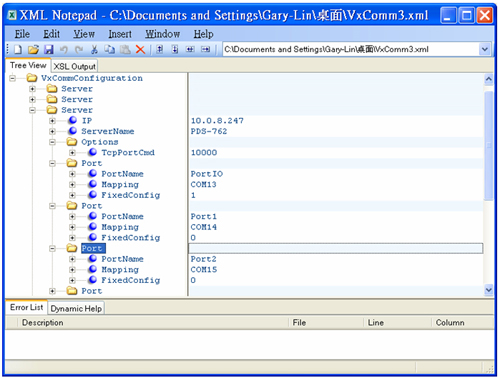500x378 pixels.
Task: Click the Copy icon in the toolbar
Action: pos(109,50)
